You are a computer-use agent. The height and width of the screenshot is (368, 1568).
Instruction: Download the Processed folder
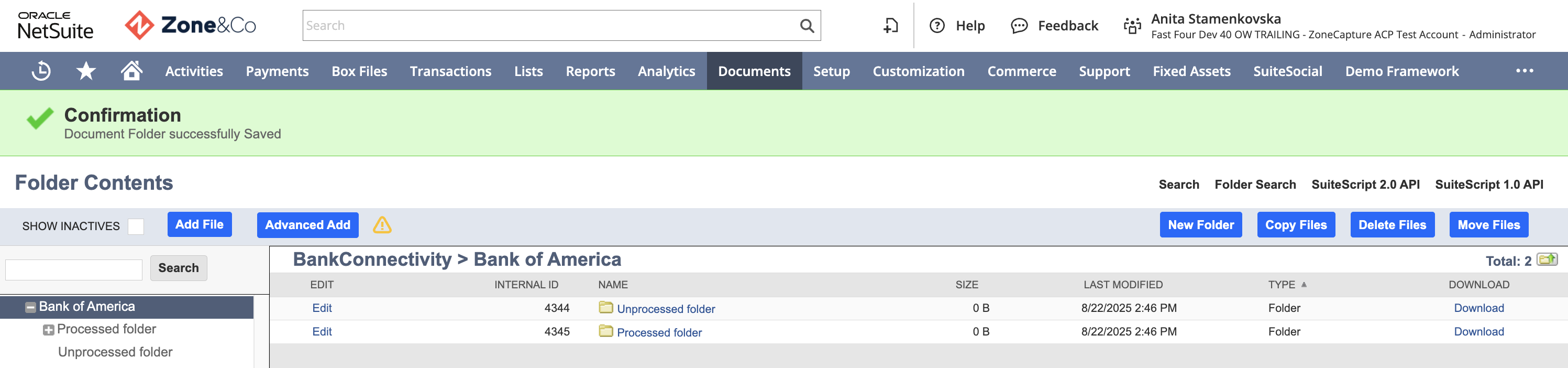1478,331
